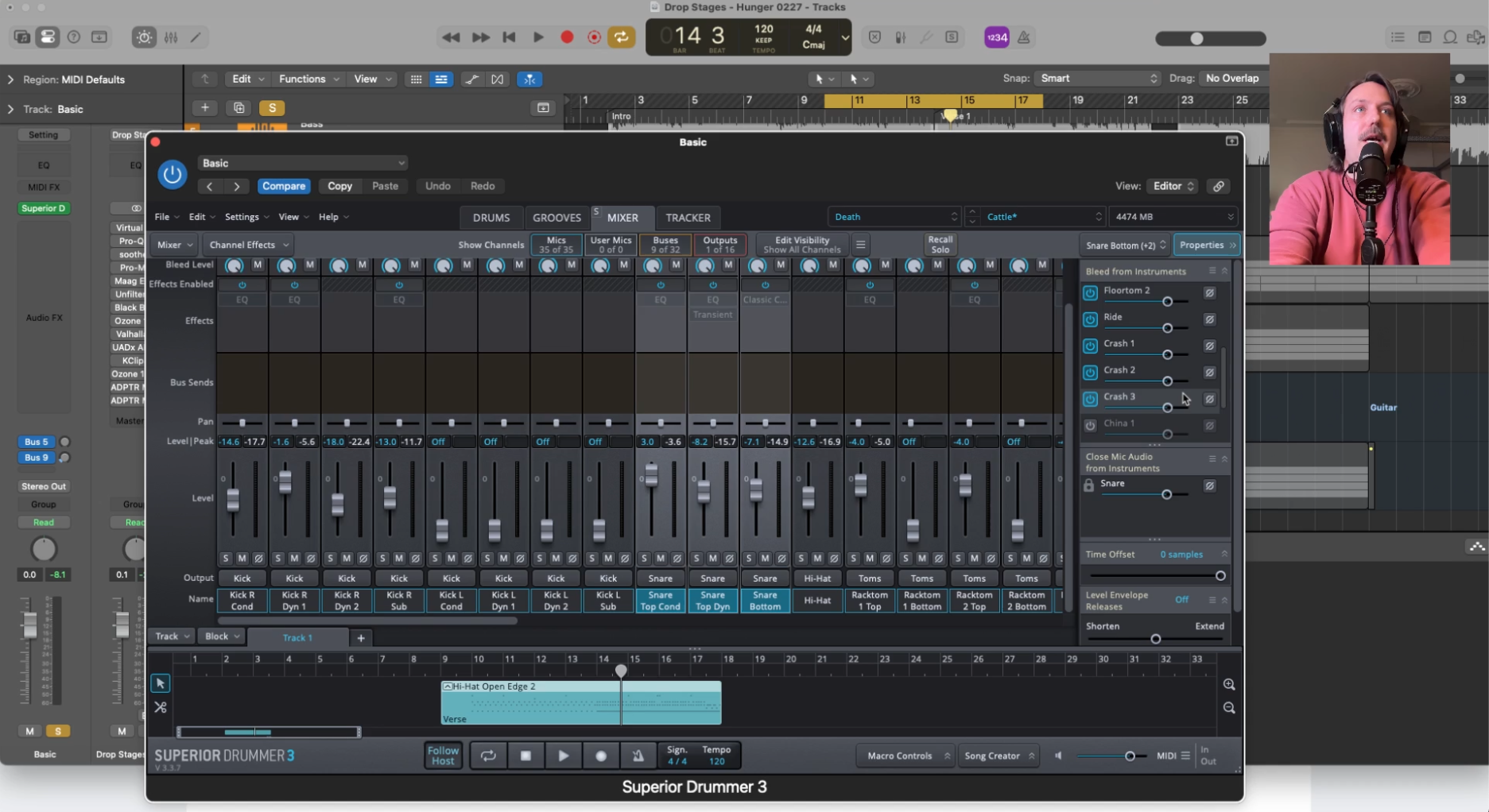Open the Cattle* preset dropdown
The height and width of the screenshot is (812, 1489).
pyautogui.click(x=1043, y=217)
